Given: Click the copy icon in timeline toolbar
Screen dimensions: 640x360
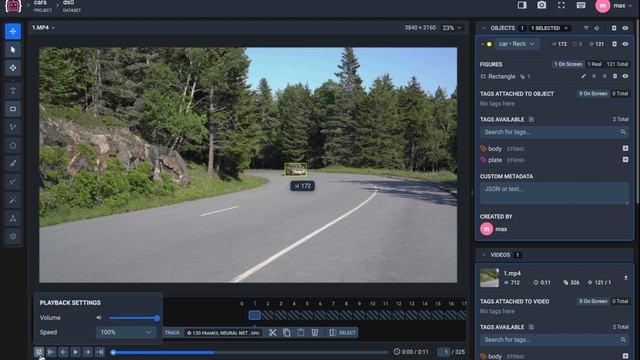Looking at the screenshot, I should [287, 333].
